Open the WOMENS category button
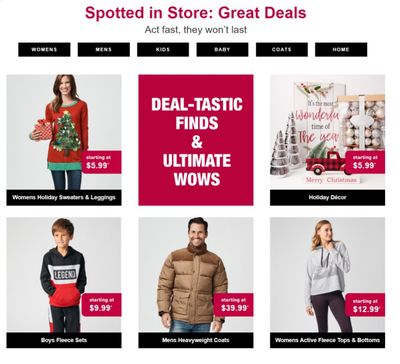Image resolution: width=400 pixels, height=364 pixels. point(44,49)
